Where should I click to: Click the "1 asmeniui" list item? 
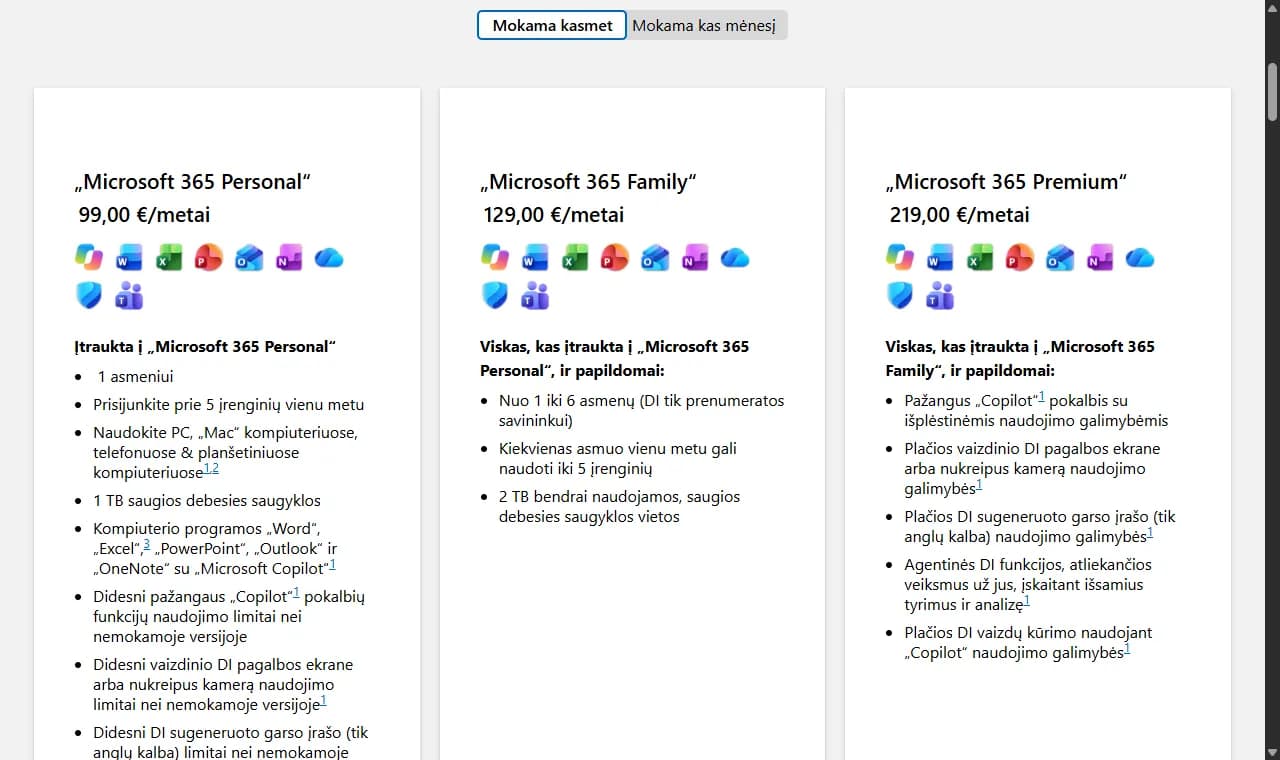(x=135, y=377)
